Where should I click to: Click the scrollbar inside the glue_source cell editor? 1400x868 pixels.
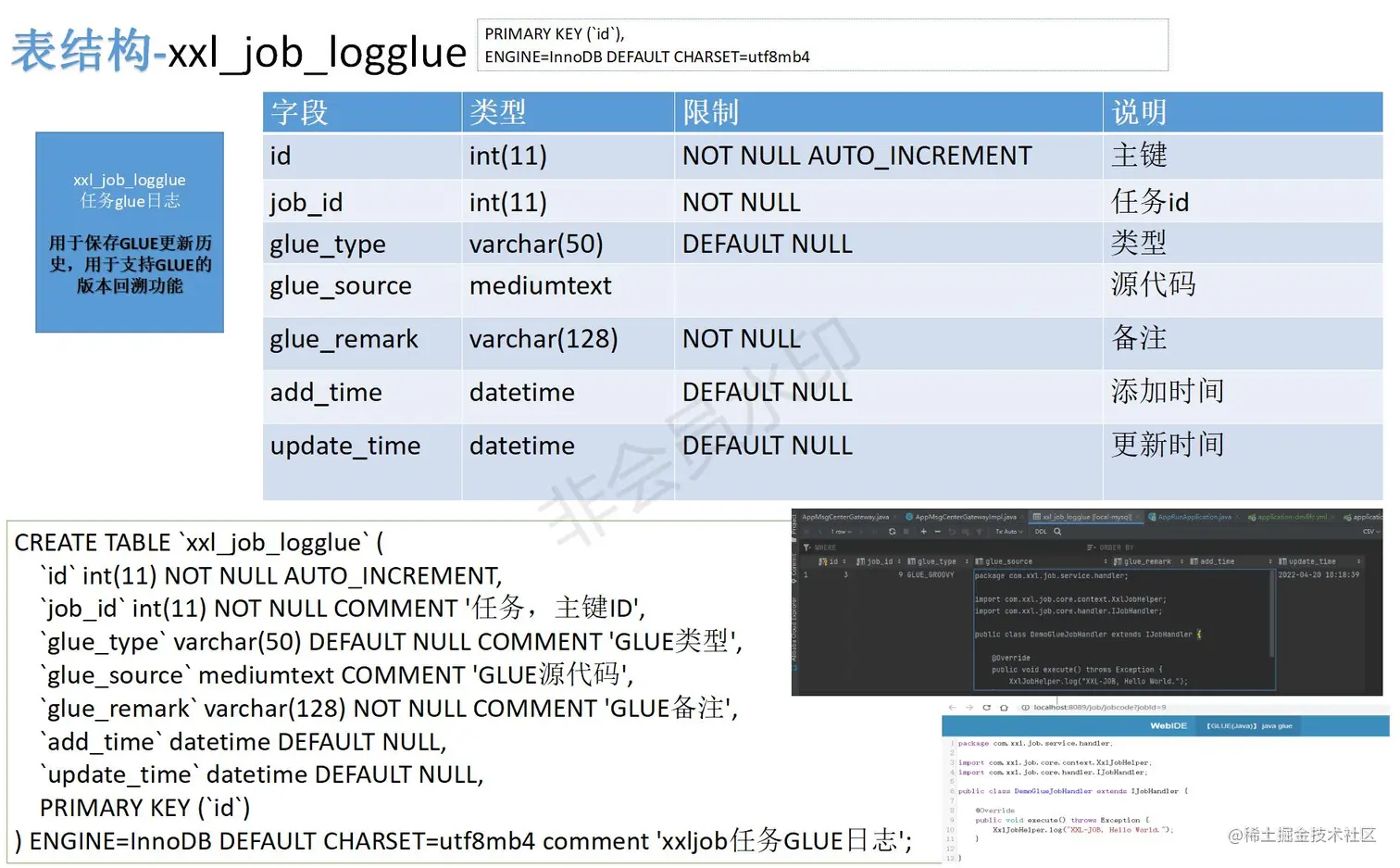(x=1272, y=613)
